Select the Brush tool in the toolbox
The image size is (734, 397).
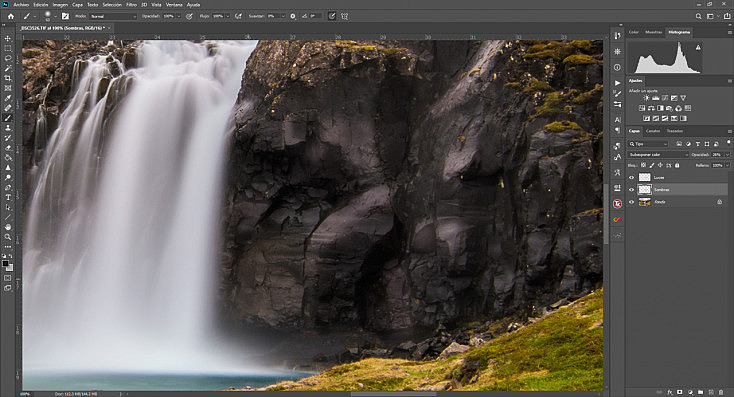tap(8, 118)
